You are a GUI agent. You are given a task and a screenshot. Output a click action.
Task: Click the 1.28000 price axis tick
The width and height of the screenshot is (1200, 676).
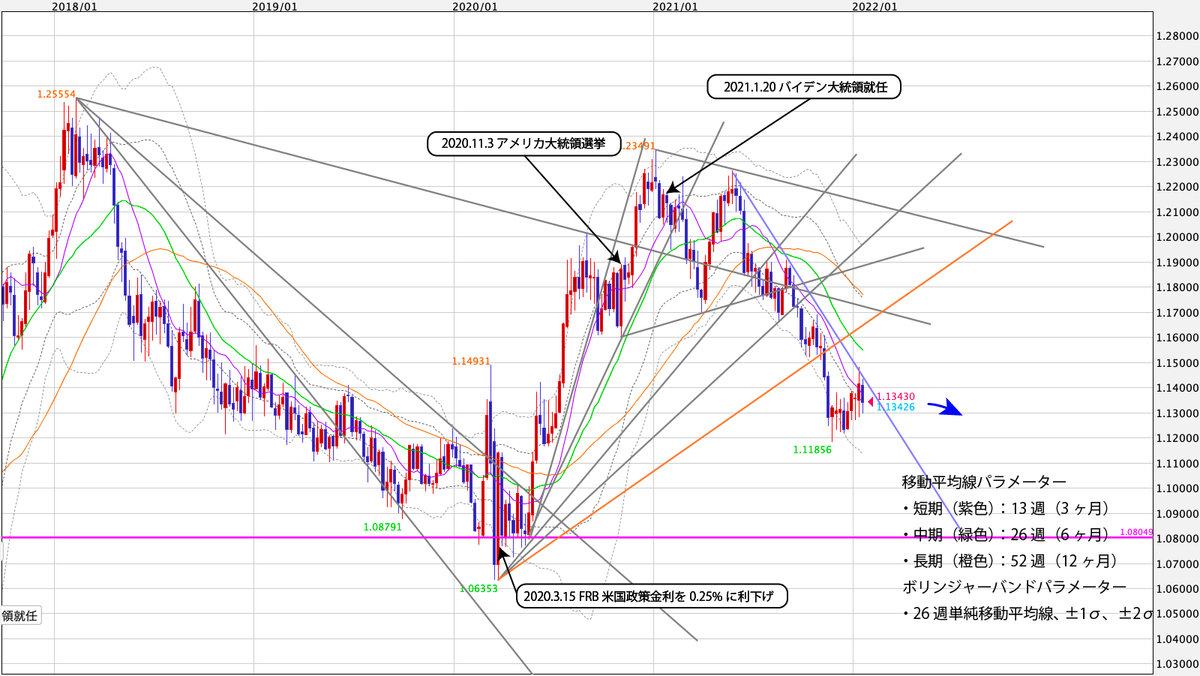(1177, 36)
